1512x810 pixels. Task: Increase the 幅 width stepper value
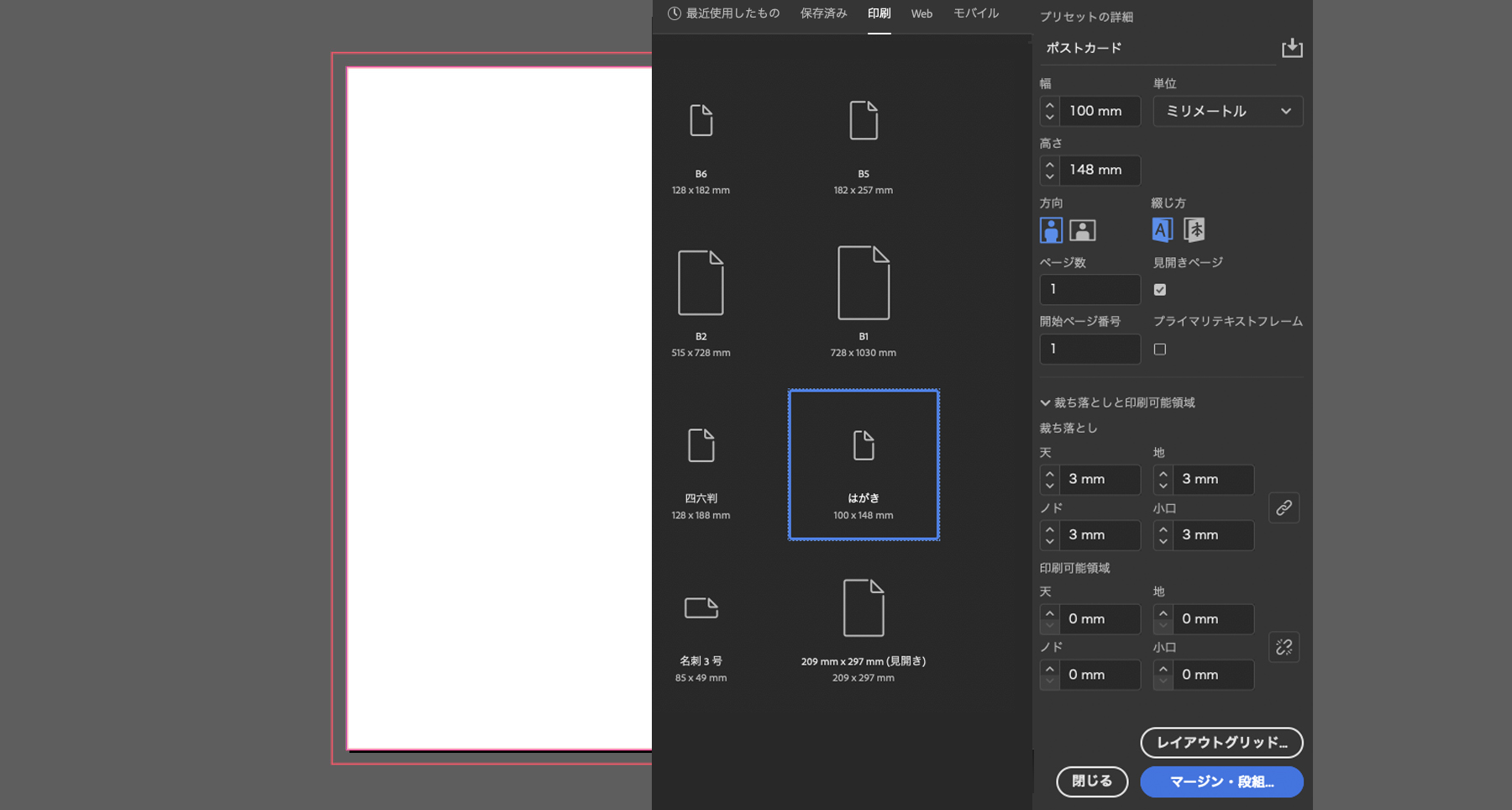[x=1049, y=105]
